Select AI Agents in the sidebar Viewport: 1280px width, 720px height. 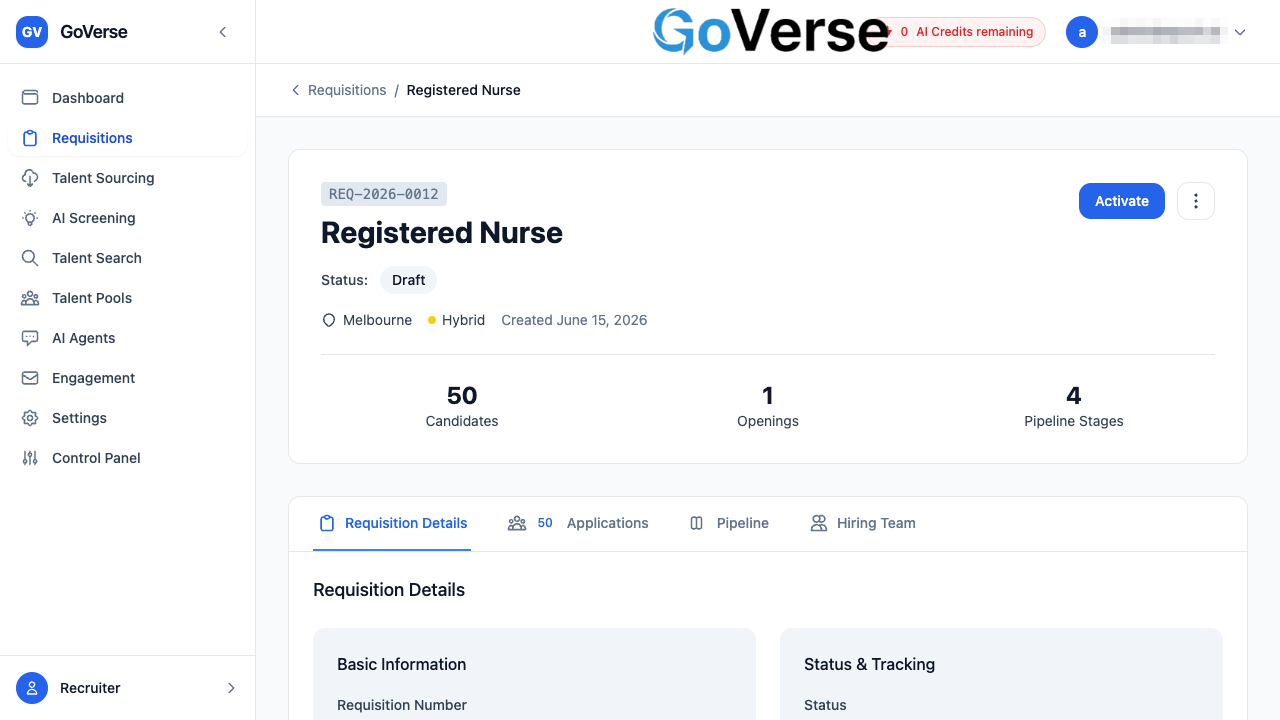127,338
